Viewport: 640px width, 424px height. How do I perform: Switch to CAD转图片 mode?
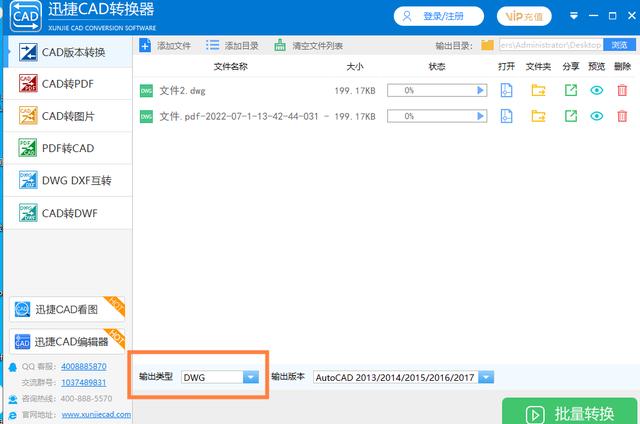pos(68,116)
